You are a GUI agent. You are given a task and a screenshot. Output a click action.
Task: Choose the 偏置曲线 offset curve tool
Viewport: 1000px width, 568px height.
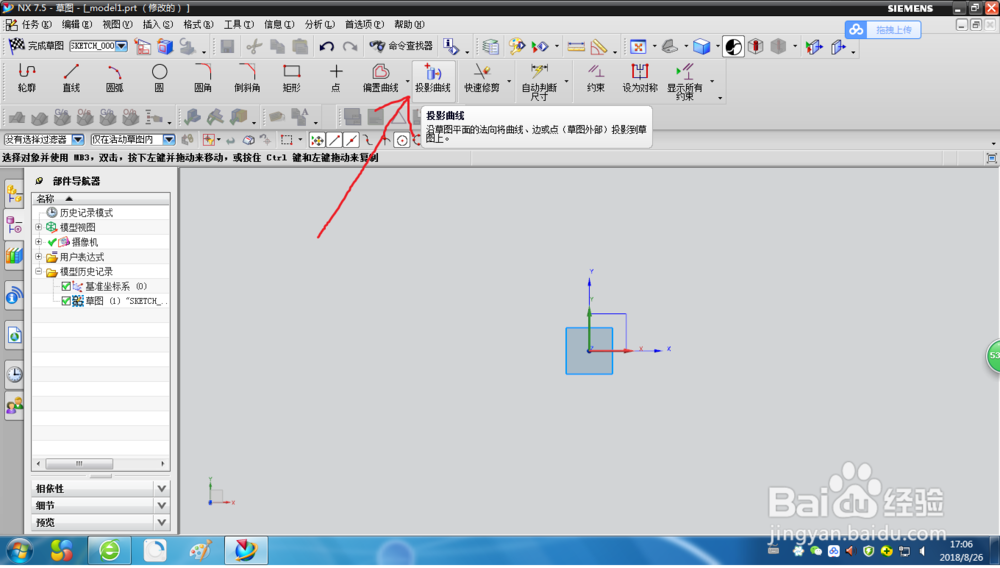coord(381,78)
